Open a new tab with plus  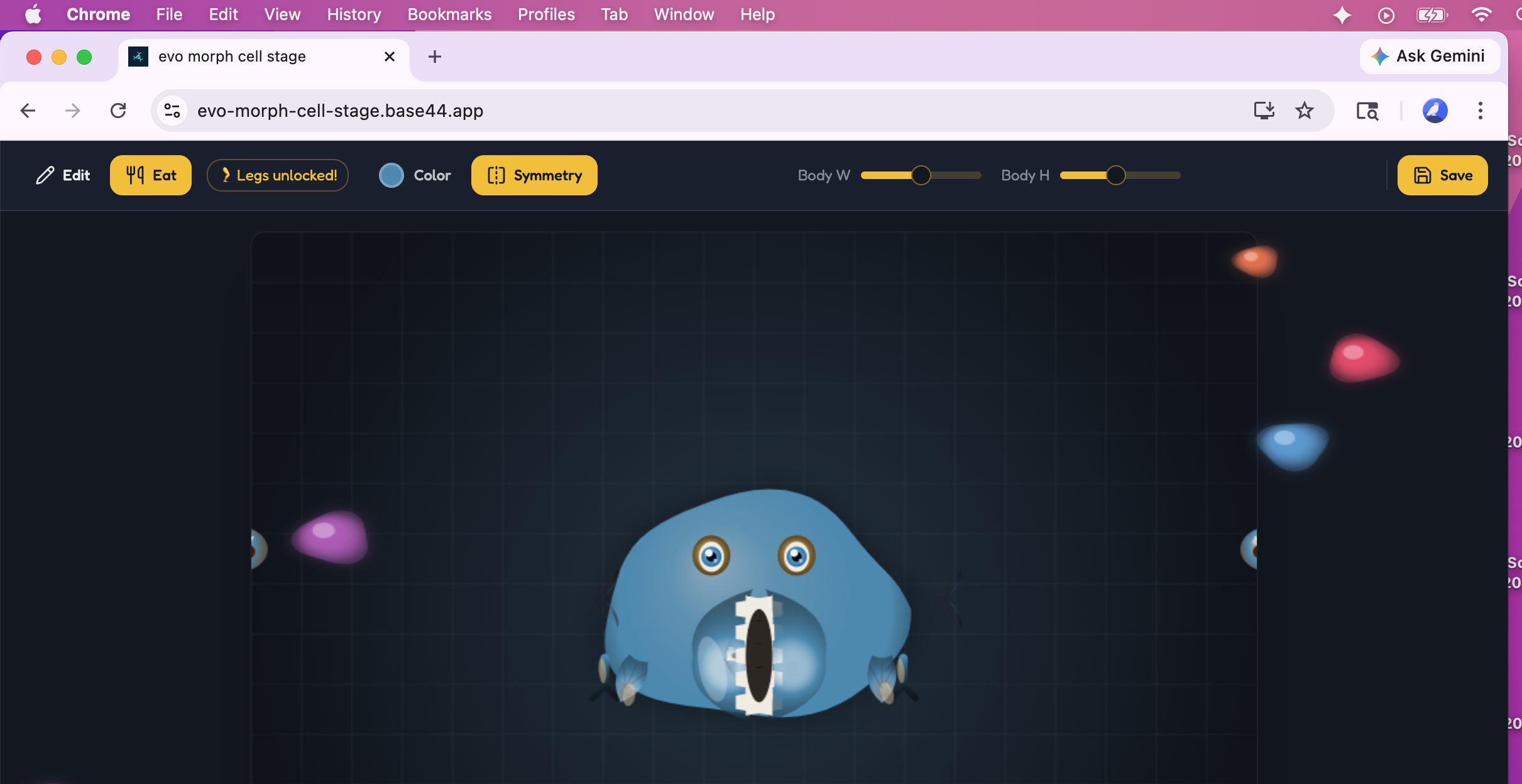434,57
